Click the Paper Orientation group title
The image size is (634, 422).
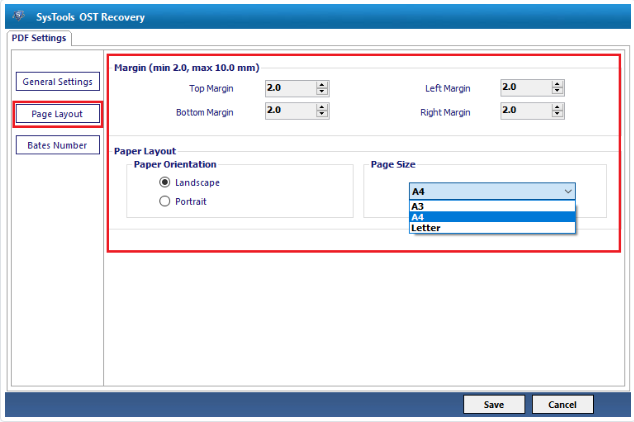tap(175, 165)
